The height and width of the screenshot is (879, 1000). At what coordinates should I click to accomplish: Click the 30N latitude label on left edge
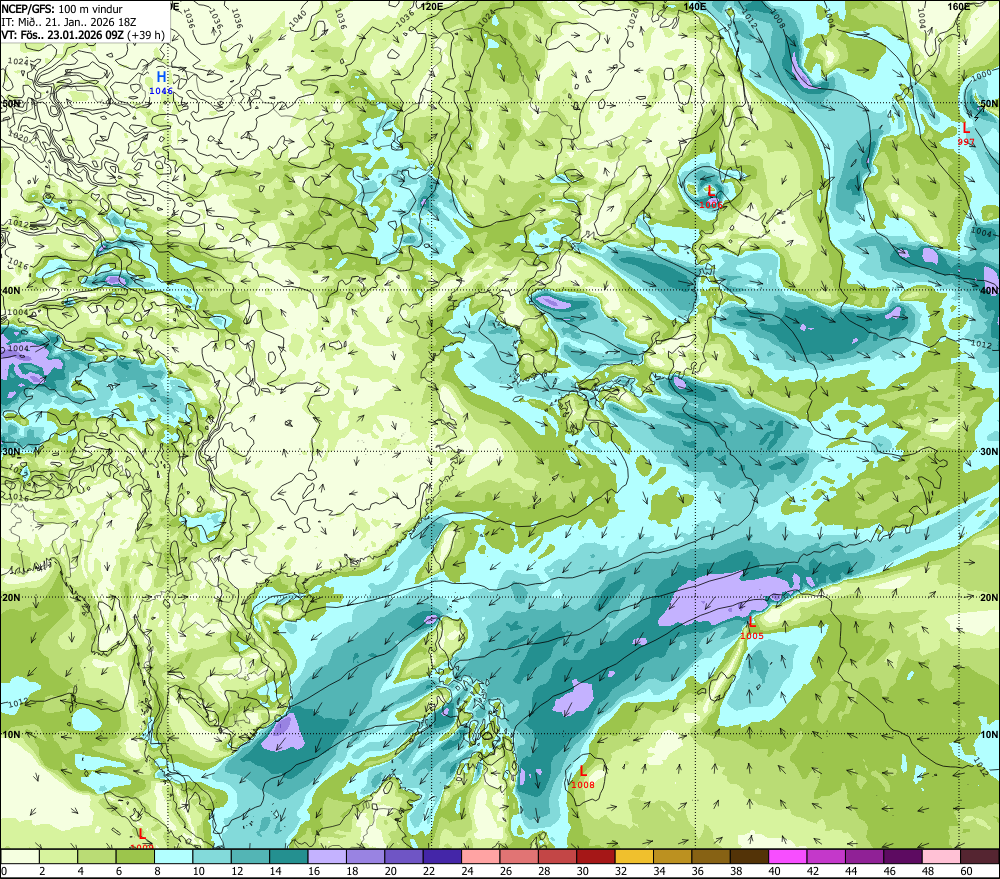click(x=11, y=452)
